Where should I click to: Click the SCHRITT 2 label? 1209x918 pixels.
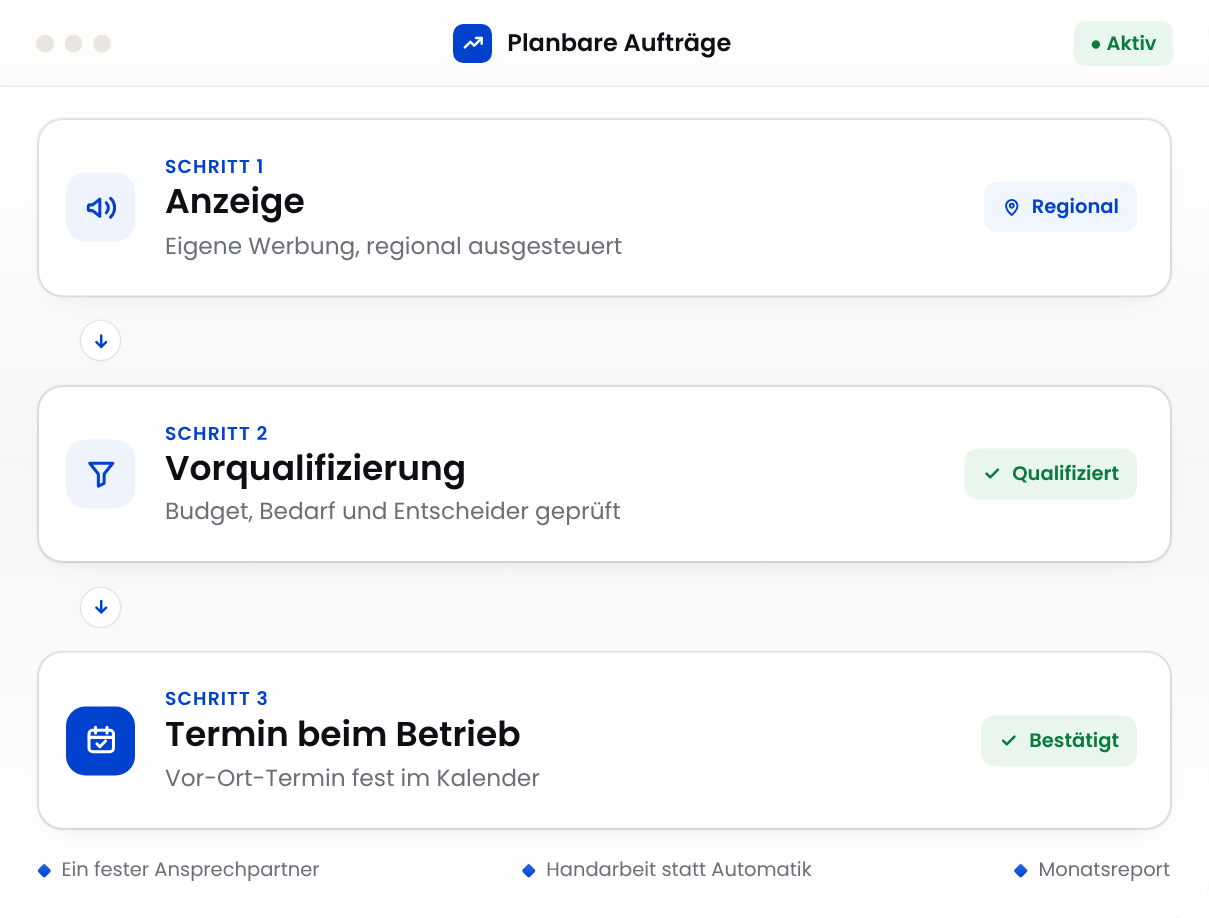[x=216, y=434]
